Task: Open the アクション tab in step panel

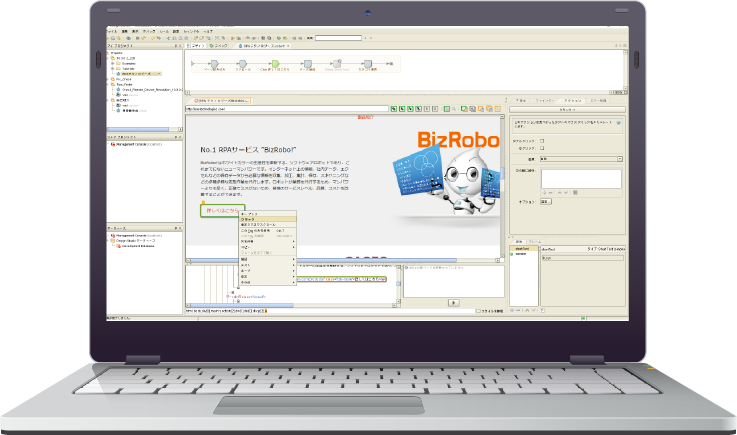Action: [x=572, y=100]
